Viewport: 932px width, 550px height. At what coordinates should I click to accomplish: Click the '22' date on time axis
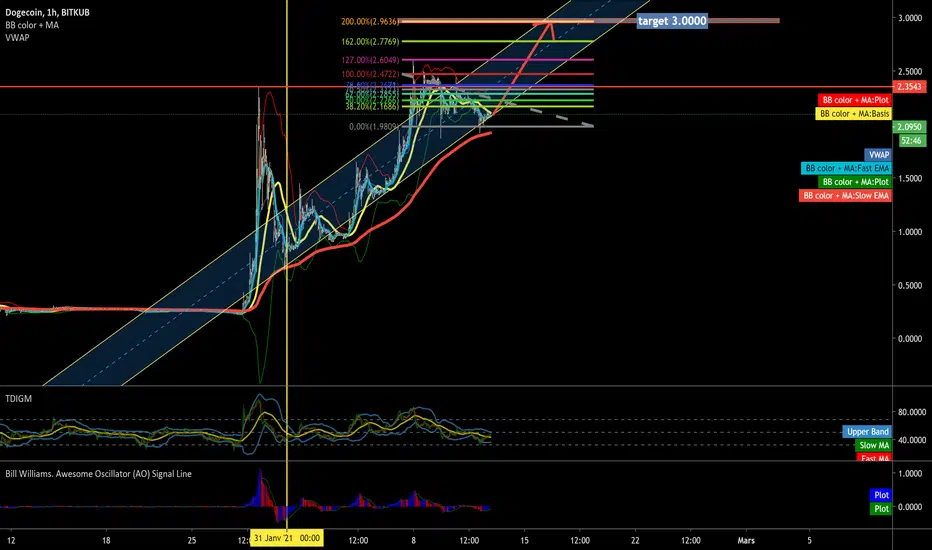635,540
